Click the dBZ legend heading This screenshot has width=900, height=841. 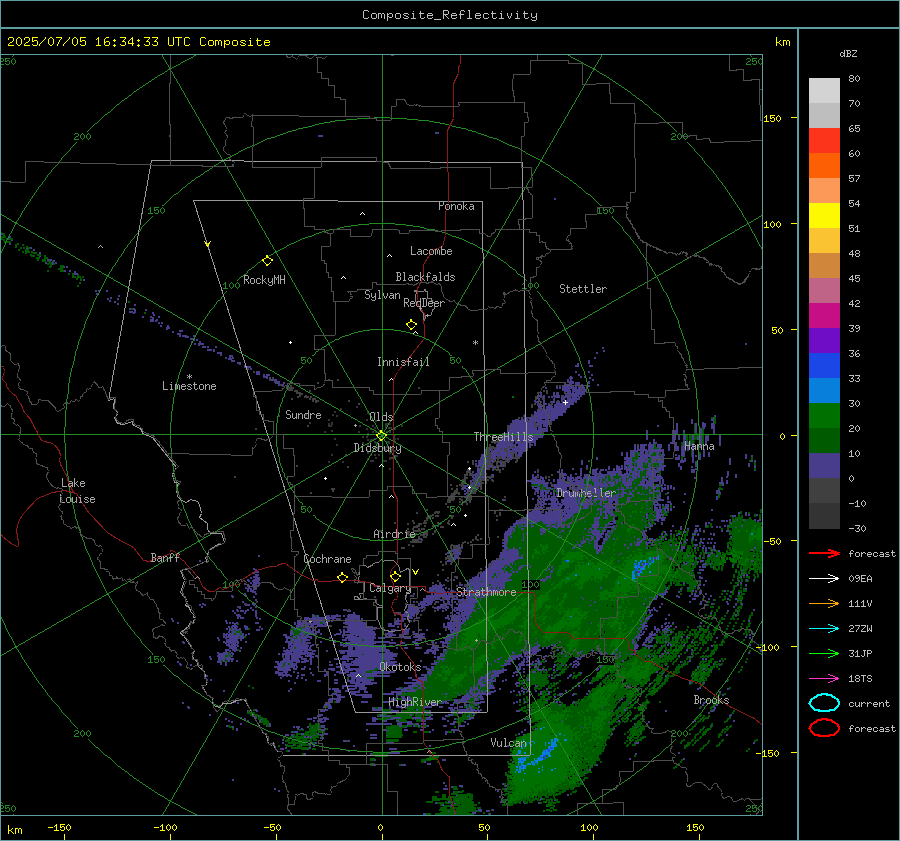tap(848, 53)
